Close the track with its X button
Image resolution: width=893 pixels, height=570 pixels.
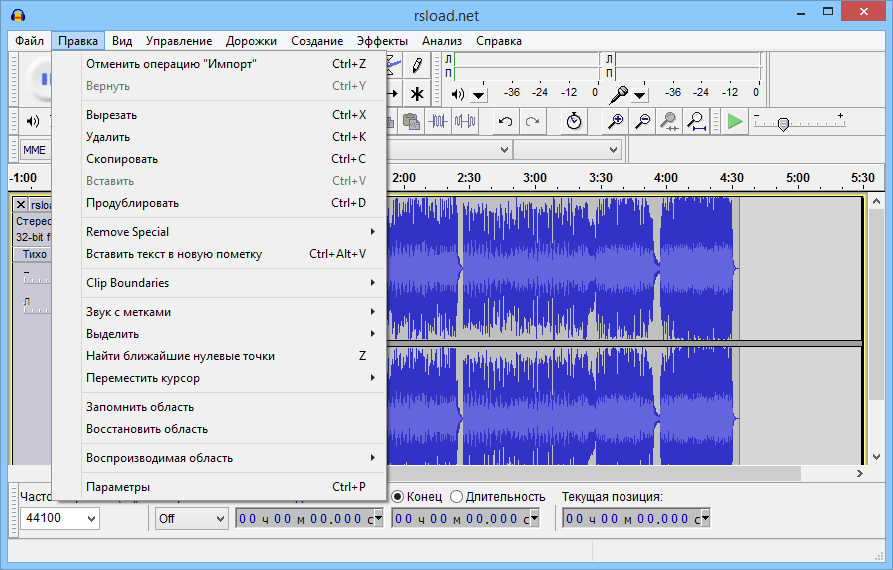(x=21, y=204)
